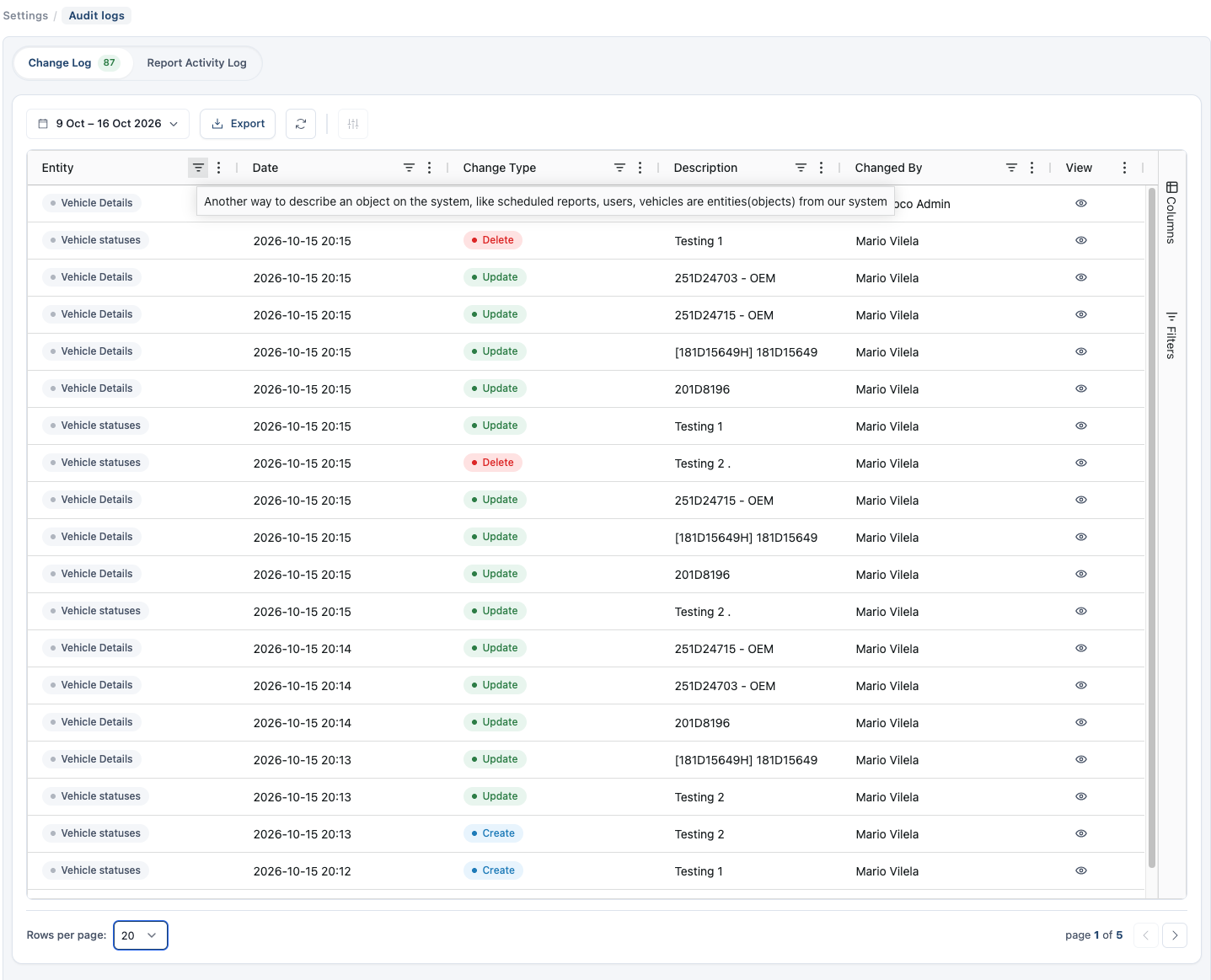Open the Date column three-dot menu
This screenshot has height=980, width=1211.
(430, 168)
